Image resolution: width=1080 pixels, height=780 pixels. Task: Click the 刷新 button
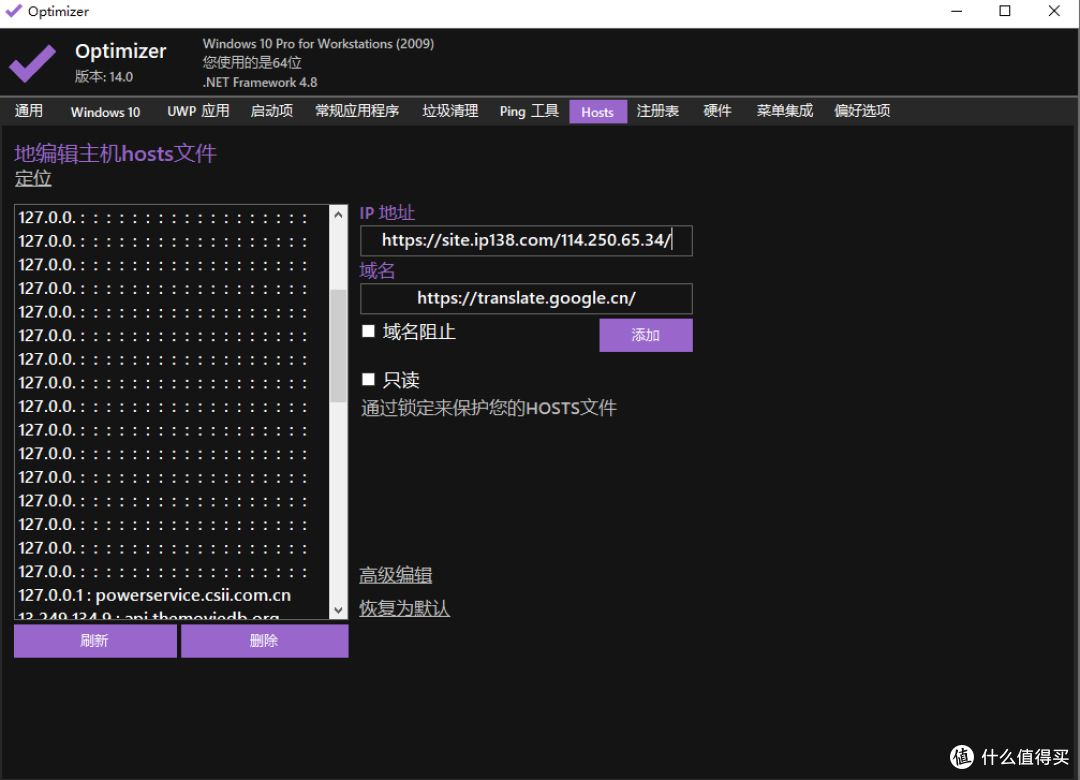point(95,641)
